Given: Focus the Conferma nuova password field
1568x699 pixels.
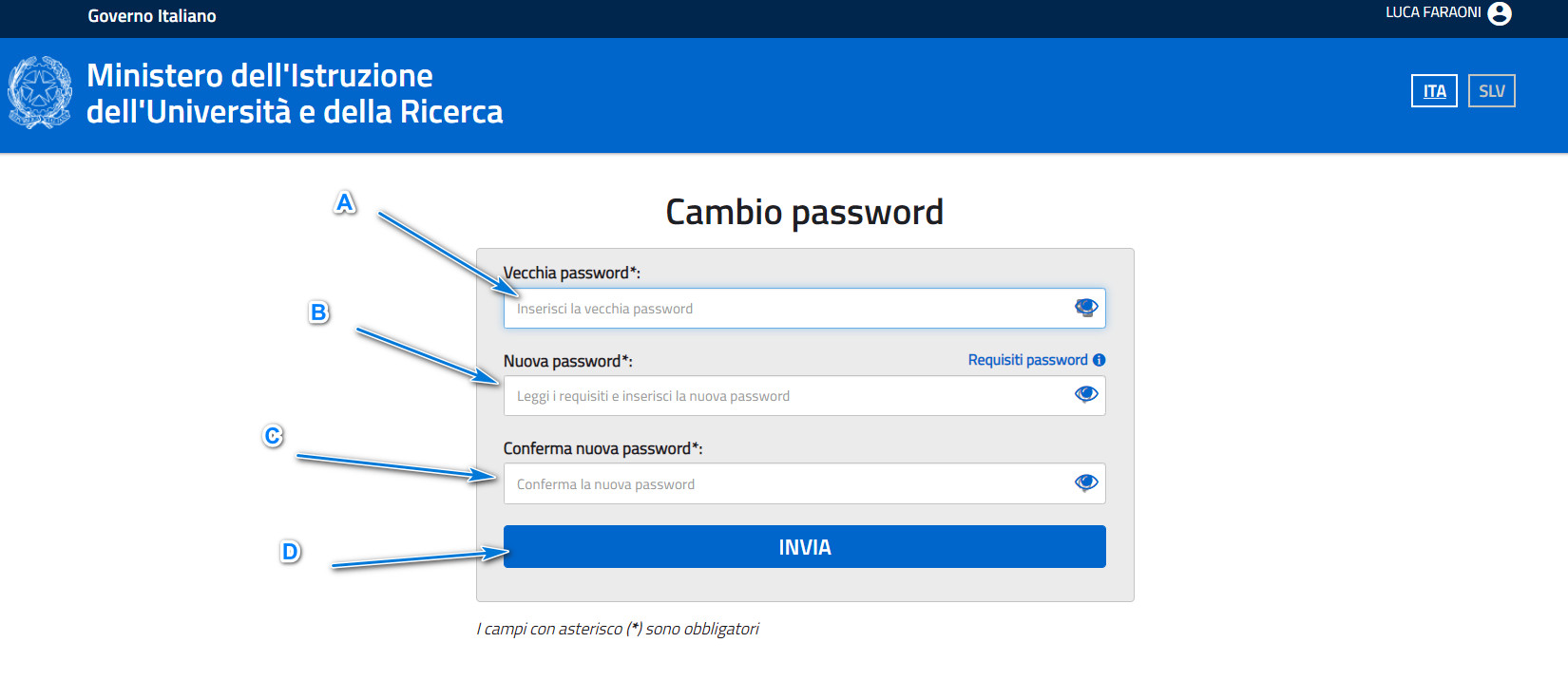Looking at the screenshot, I should (804, 483).
